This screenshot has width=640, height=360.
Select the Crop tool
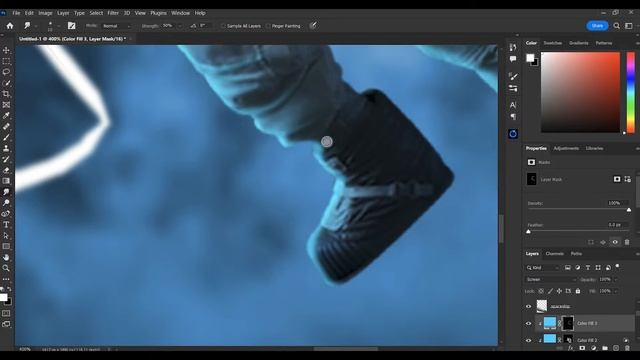(x=6, y=94)
